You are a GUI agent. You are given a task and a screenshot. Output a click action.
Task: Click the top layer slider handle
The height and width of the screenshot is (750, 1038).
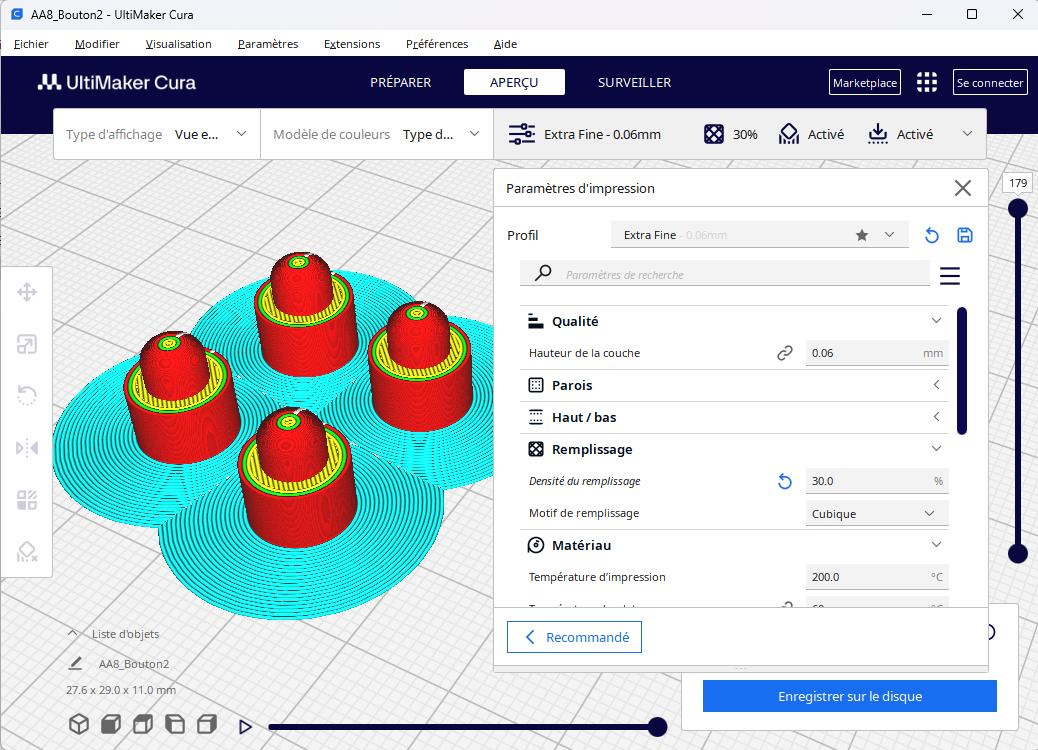tap(1018, 208)
